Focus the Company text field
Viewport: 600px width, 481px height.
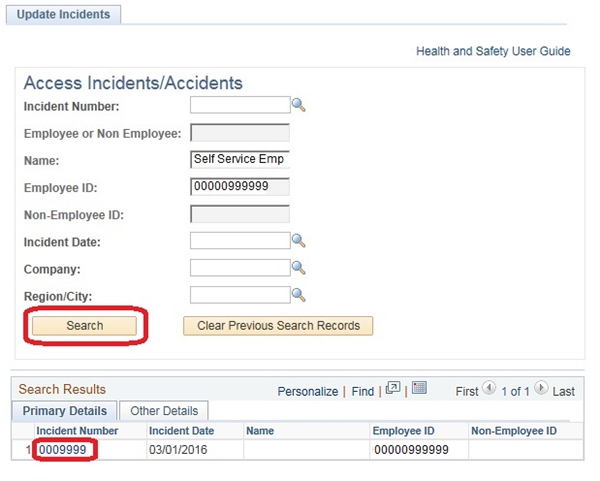tap(239, 268)
